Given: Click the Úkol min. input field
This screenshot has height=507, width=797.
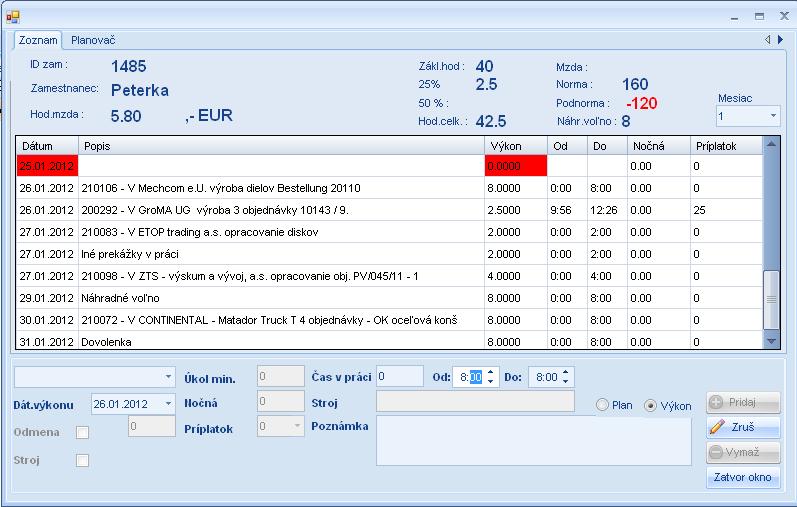Looking at the screenshot, I should [281, 376].
